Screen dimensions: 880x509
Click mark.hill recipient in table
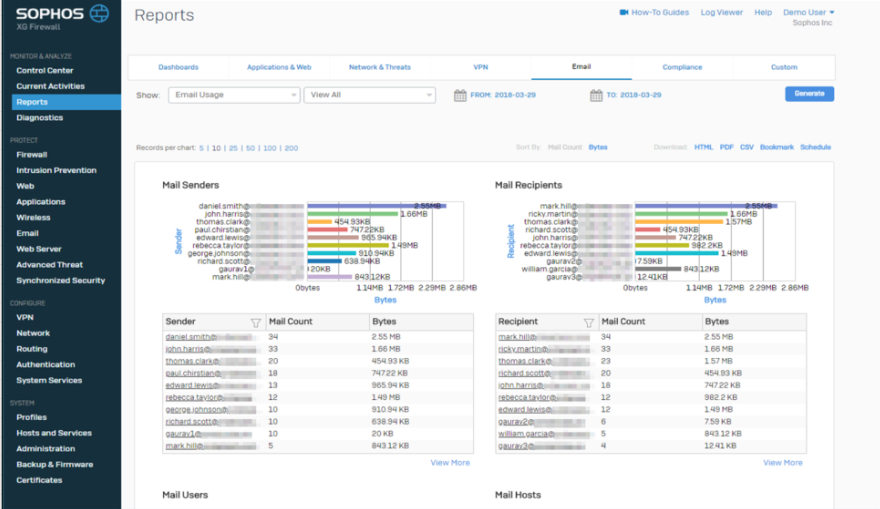[x=517, y=337]
